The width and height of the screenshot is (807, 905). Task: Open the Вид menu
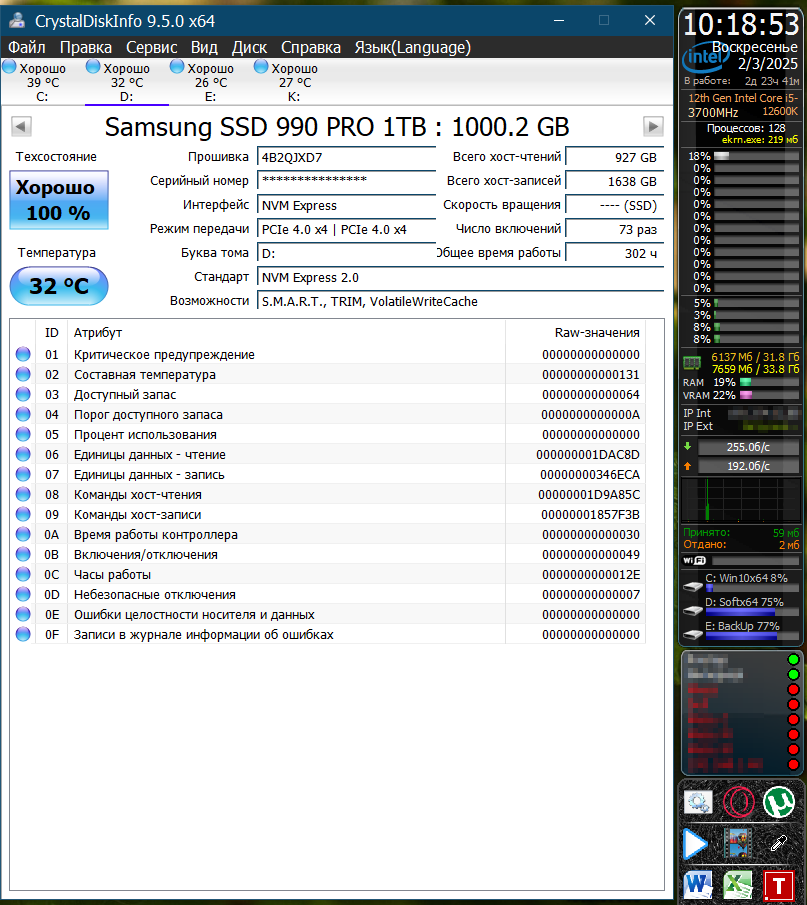[204, 47]
